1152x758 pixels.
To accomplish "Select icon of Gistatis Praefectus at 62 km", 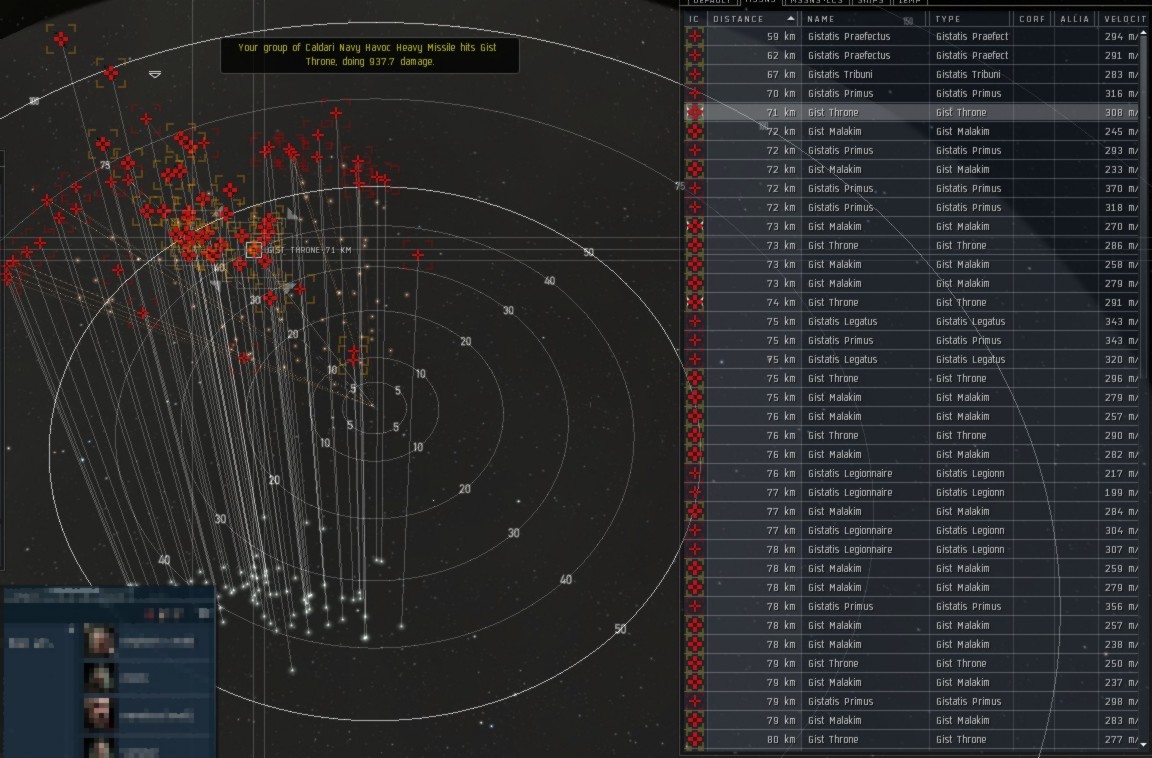I will pyautogui.click(x=694, y=55).
